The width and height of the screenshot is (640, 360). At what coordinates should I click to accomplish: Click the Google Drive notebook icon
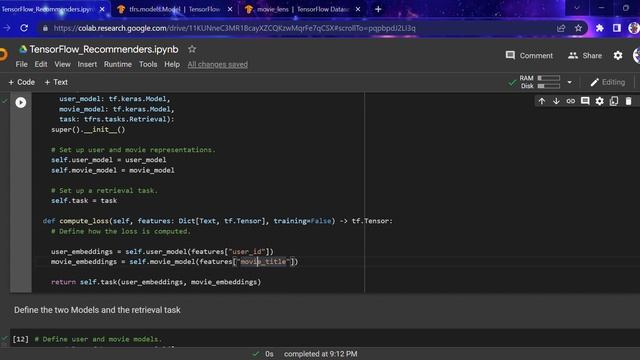click(x=23, y=49)
